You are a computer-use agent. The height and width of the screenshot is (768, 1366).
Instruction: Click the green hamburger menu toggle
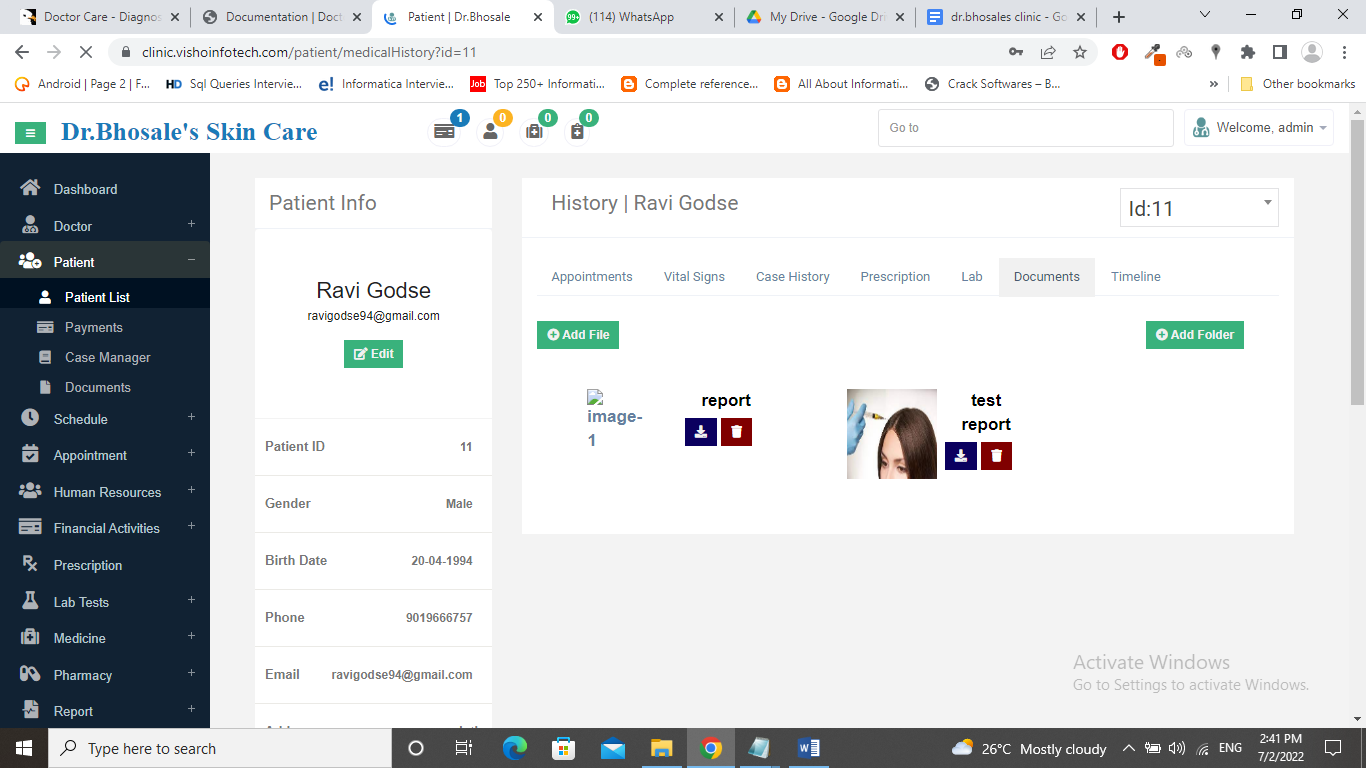pyautogui.click(x=30, y=132)
